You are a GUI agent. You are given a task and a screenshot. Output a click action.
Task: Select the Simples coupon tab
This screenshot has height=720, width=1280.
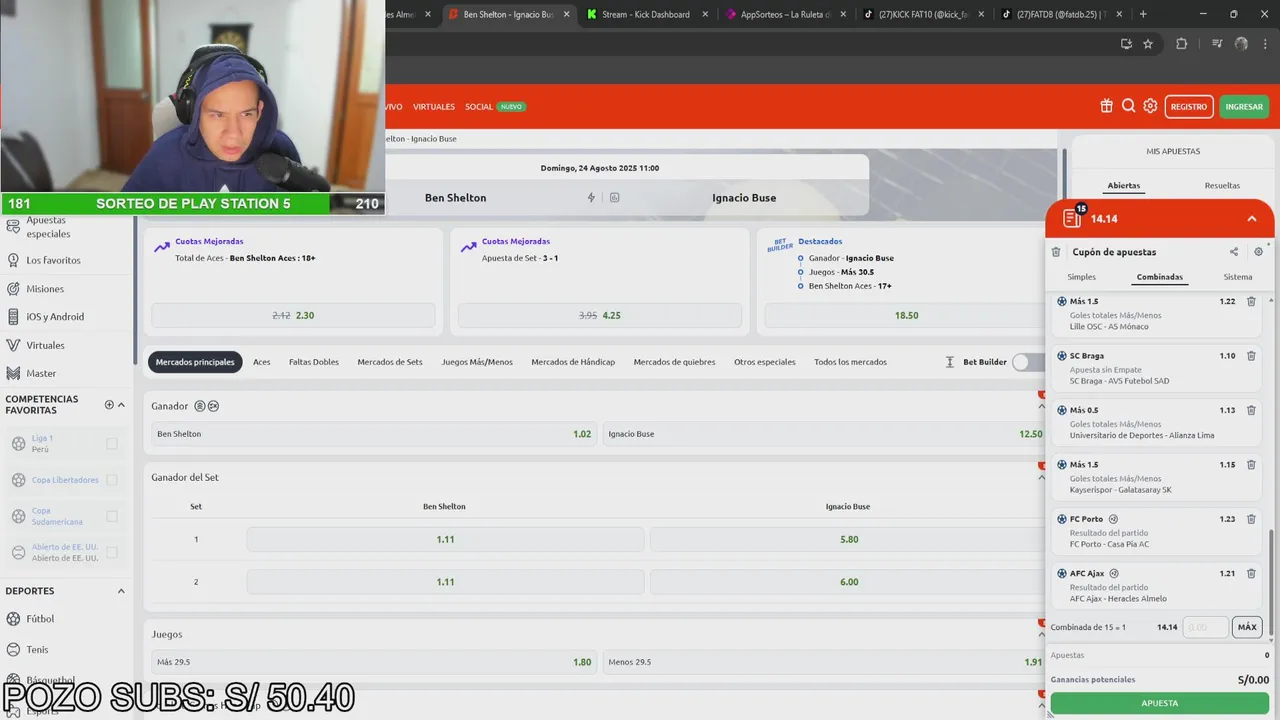point(1081,277)
